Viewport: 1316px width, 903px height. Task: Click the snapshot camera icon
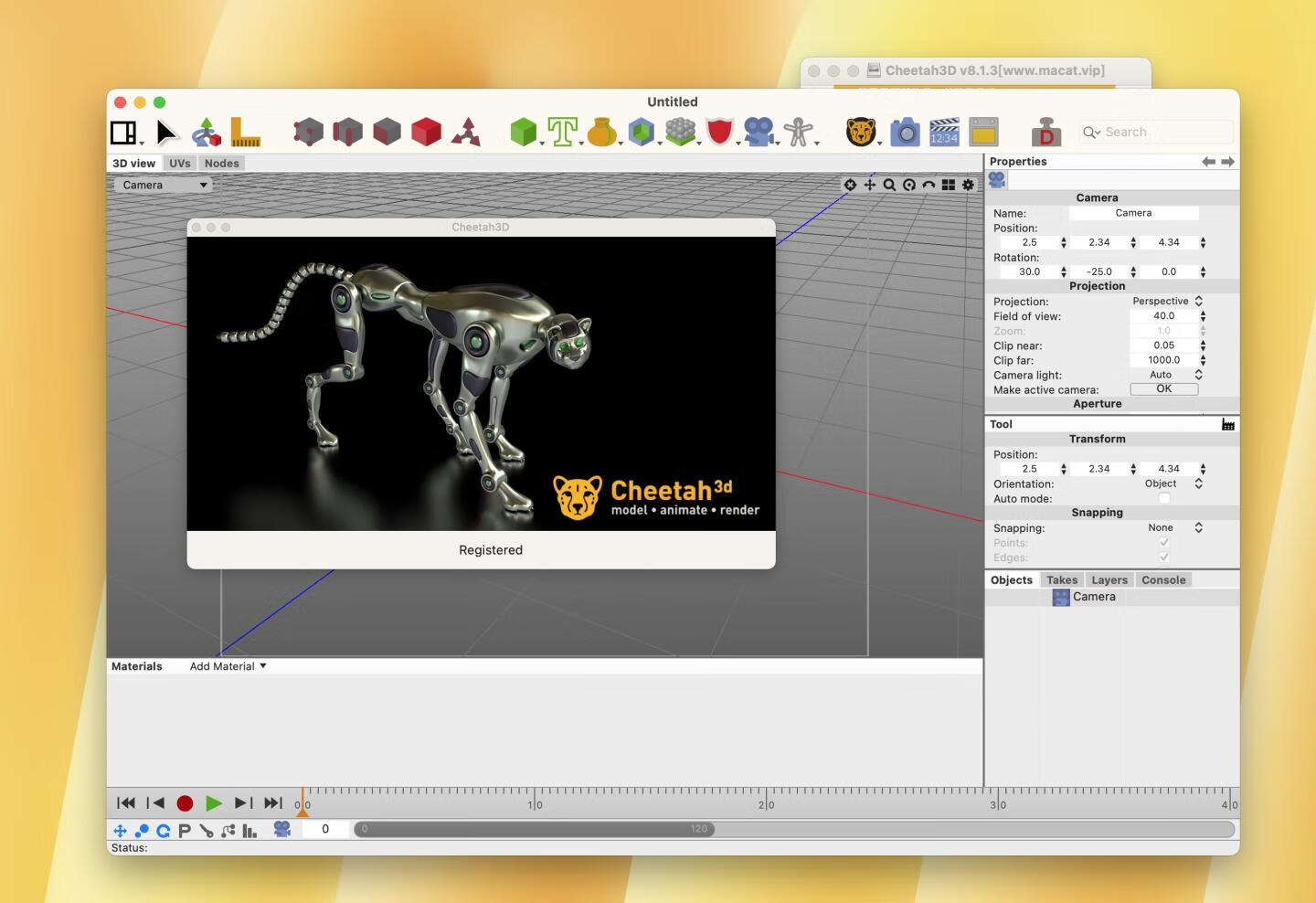pyautogui.click(x=905, y=133)
